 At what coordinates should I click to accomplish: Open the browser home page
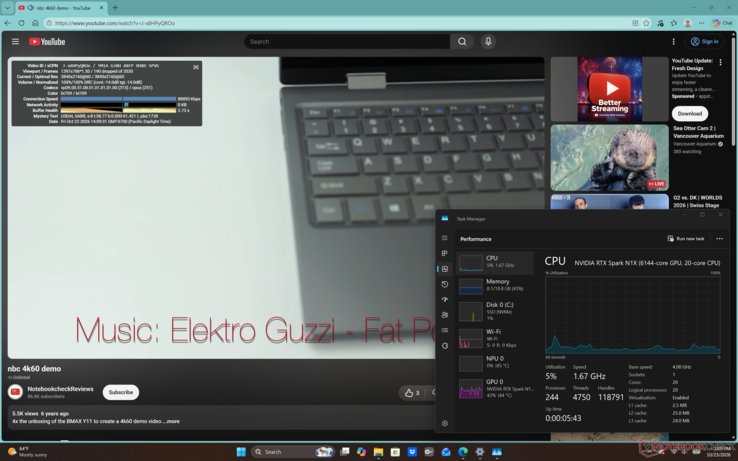[35, 23]
